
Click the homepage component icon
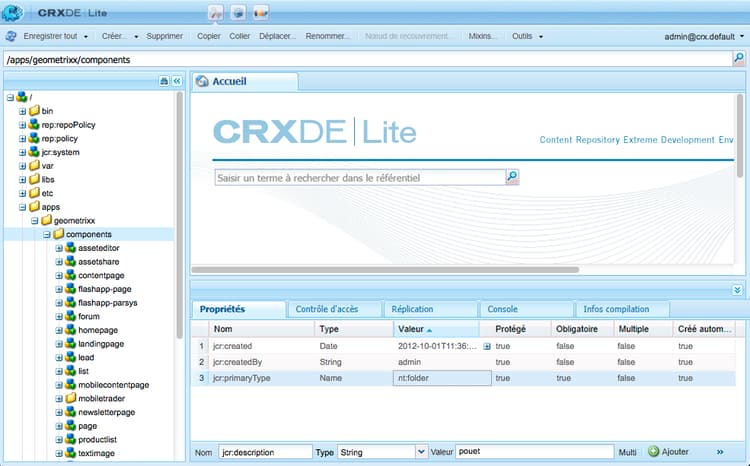tap(70, 330)
